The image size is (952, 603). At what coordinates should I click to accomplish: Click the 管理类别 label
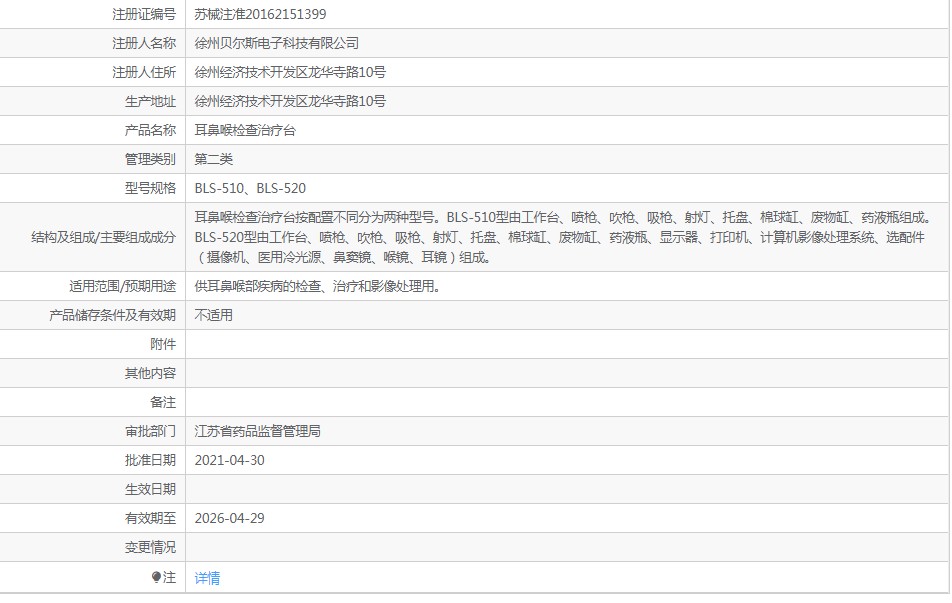tap(150, 159)
